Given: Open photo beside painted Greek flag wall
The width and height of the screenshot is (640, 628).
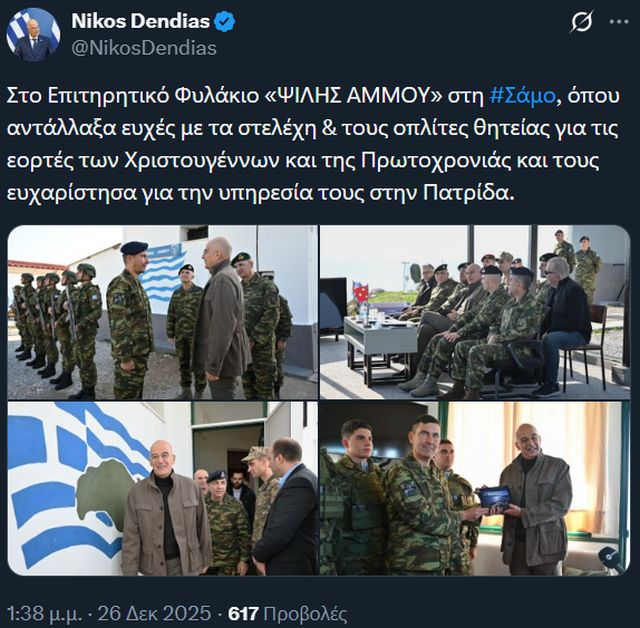Looking at the screenshot, I should click(x=162, y=488).
